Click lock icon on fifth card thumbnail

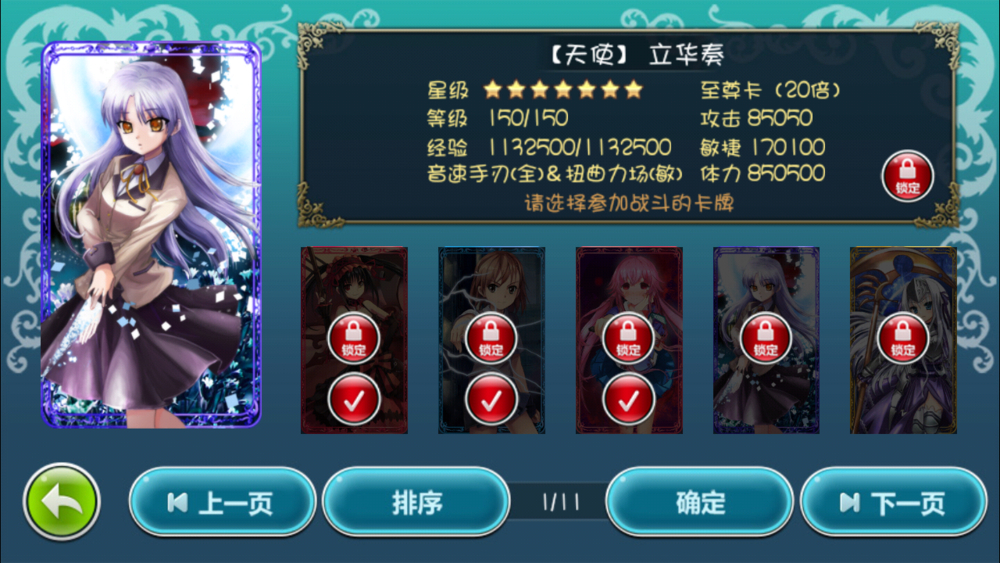[x=902, y=339]
